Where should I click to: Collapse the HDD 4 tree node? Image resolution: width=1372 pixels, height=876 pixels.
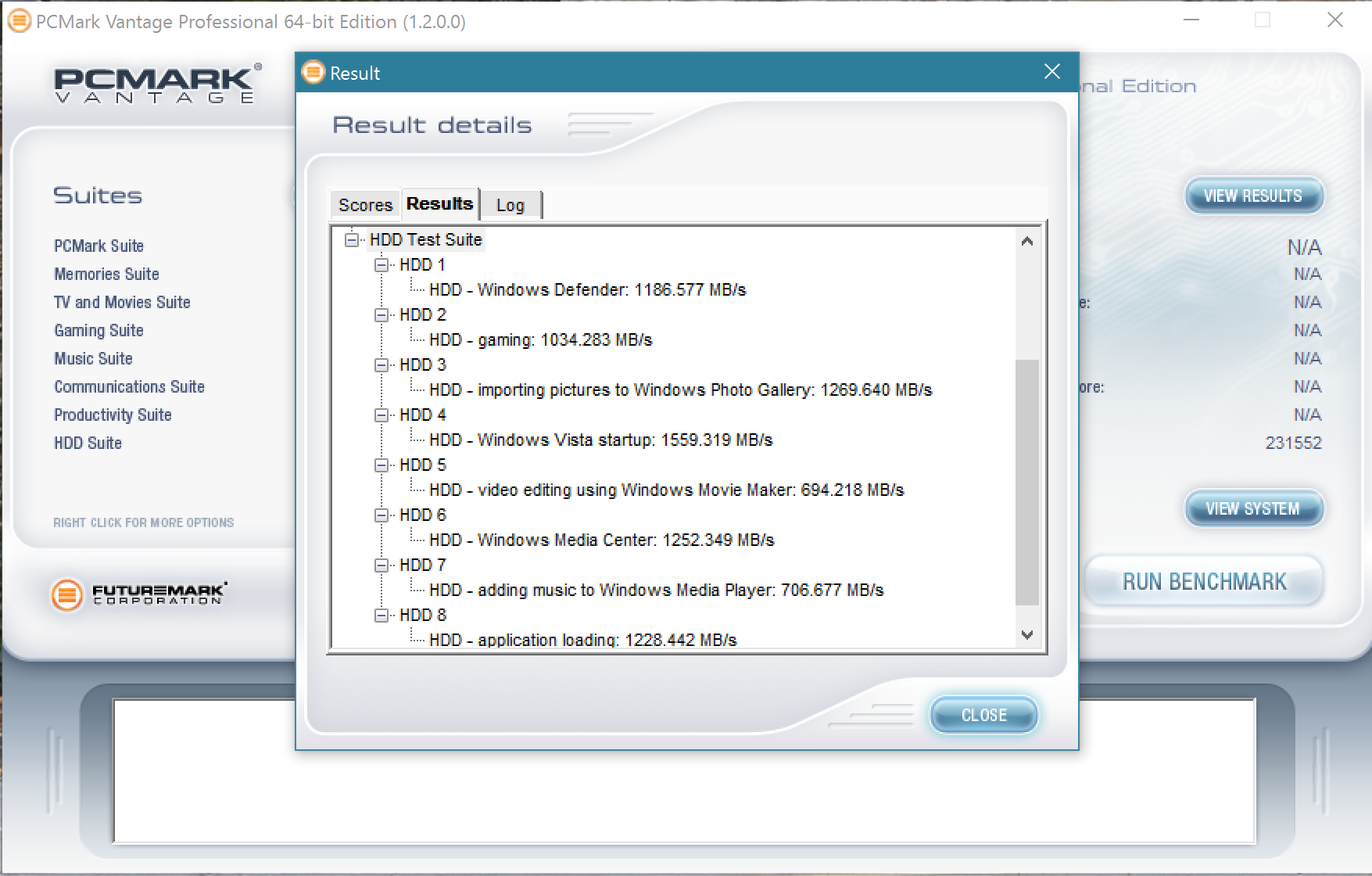(382, 415)
